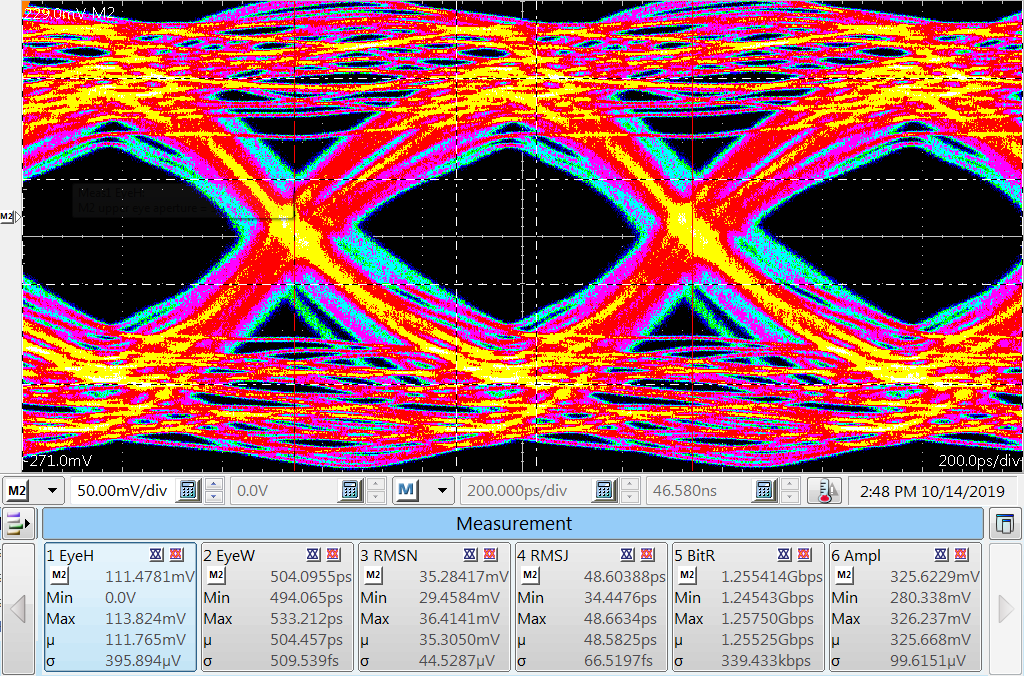Viewport: 1024px width, 676px height.
Task: Click the thermometer calibration status icon
Action: click(823, 490)
